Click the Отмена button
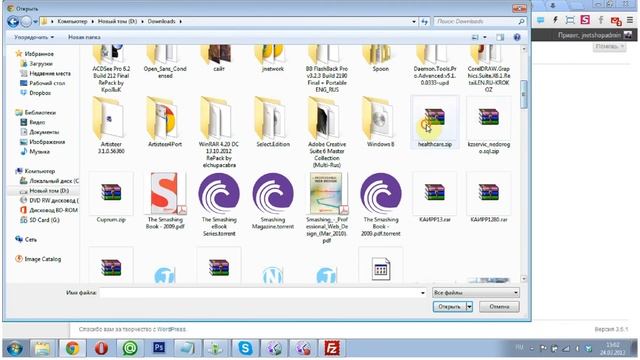640x360 pixels. click(x=499, y=307)
